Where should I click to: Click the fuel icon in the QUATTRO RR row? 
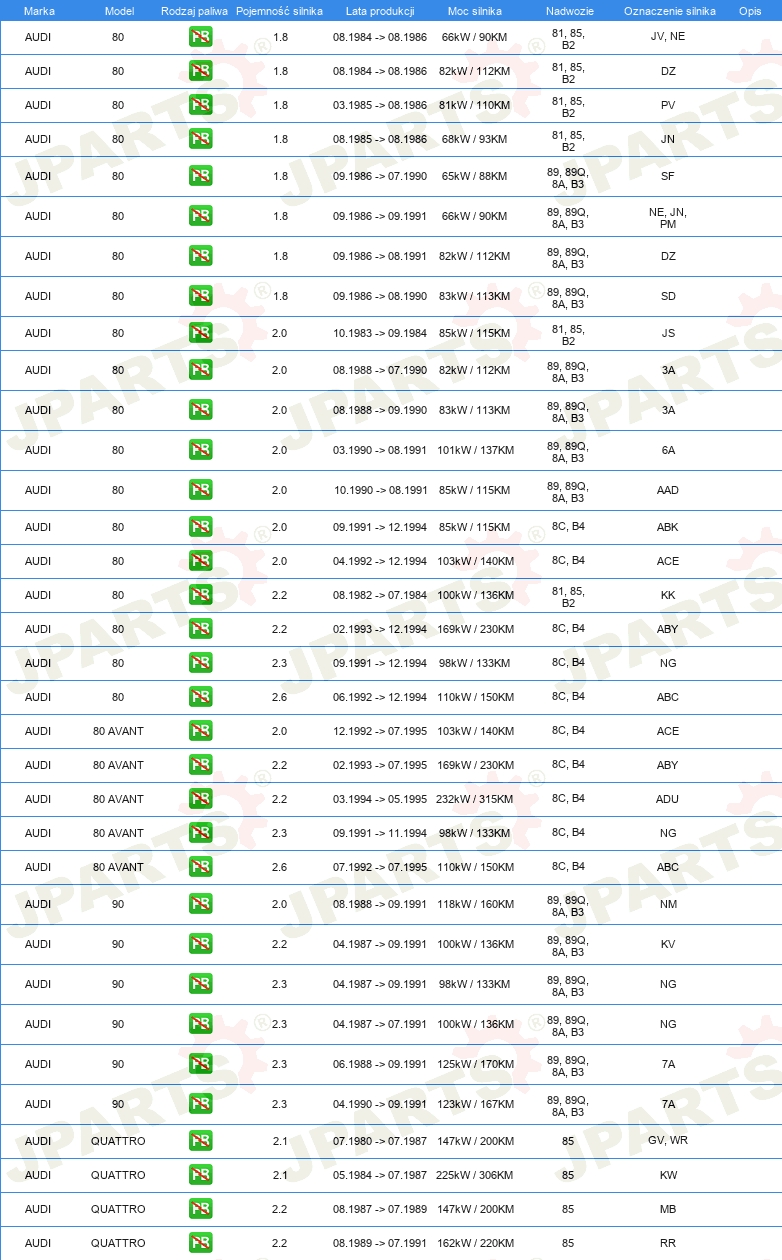coord(200,1243)
